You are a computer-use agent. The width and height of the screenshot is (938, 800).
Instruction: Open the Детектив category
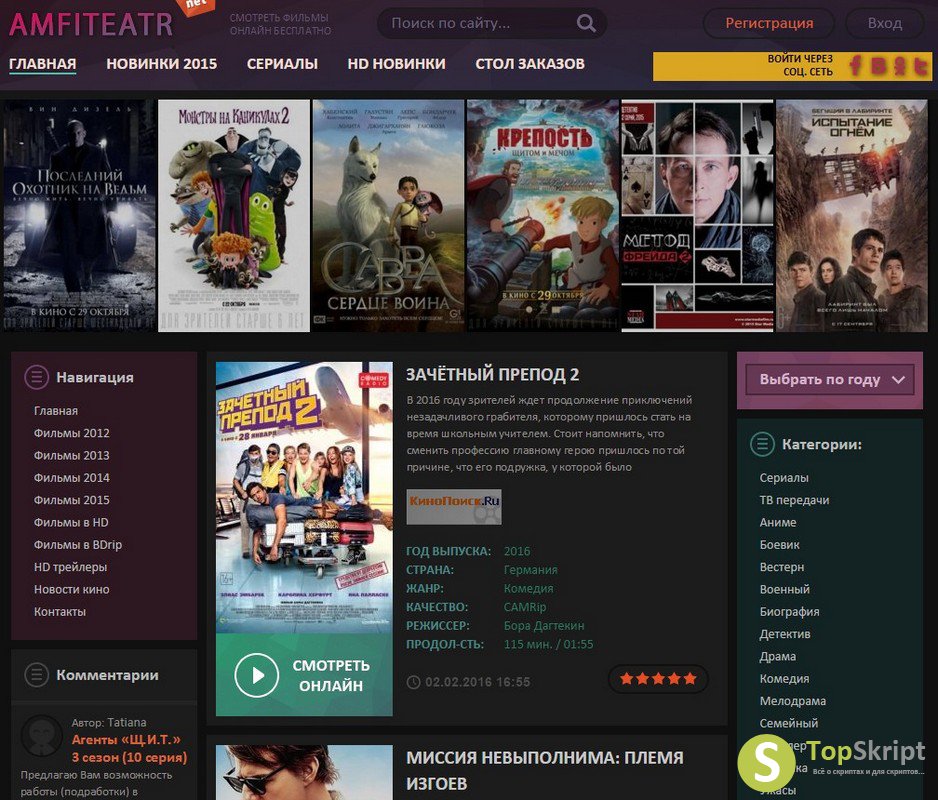(x=785, y=634)
